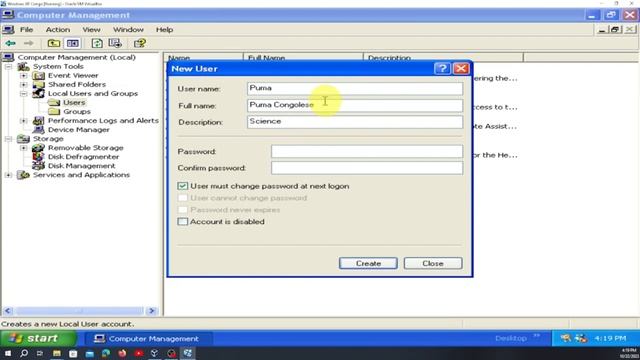The height and width of the screenshot is (360, 640).
Task: Click the Task View icon on the host taskbar
Action: point(40,353)
